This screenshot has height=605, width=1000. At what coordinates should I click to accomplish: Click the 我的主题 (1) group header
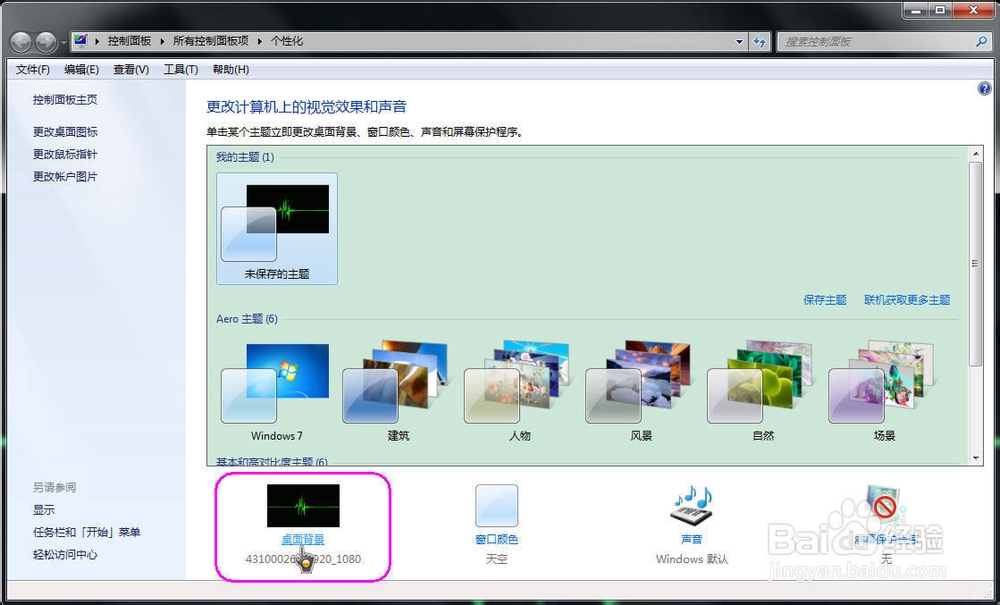click(x=245, y=157)
